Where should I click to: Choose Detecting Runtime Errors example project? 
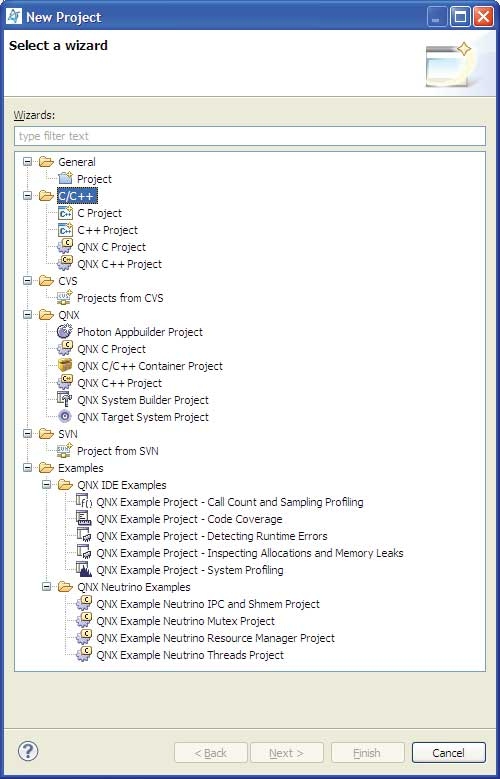(x=212, y=536)
